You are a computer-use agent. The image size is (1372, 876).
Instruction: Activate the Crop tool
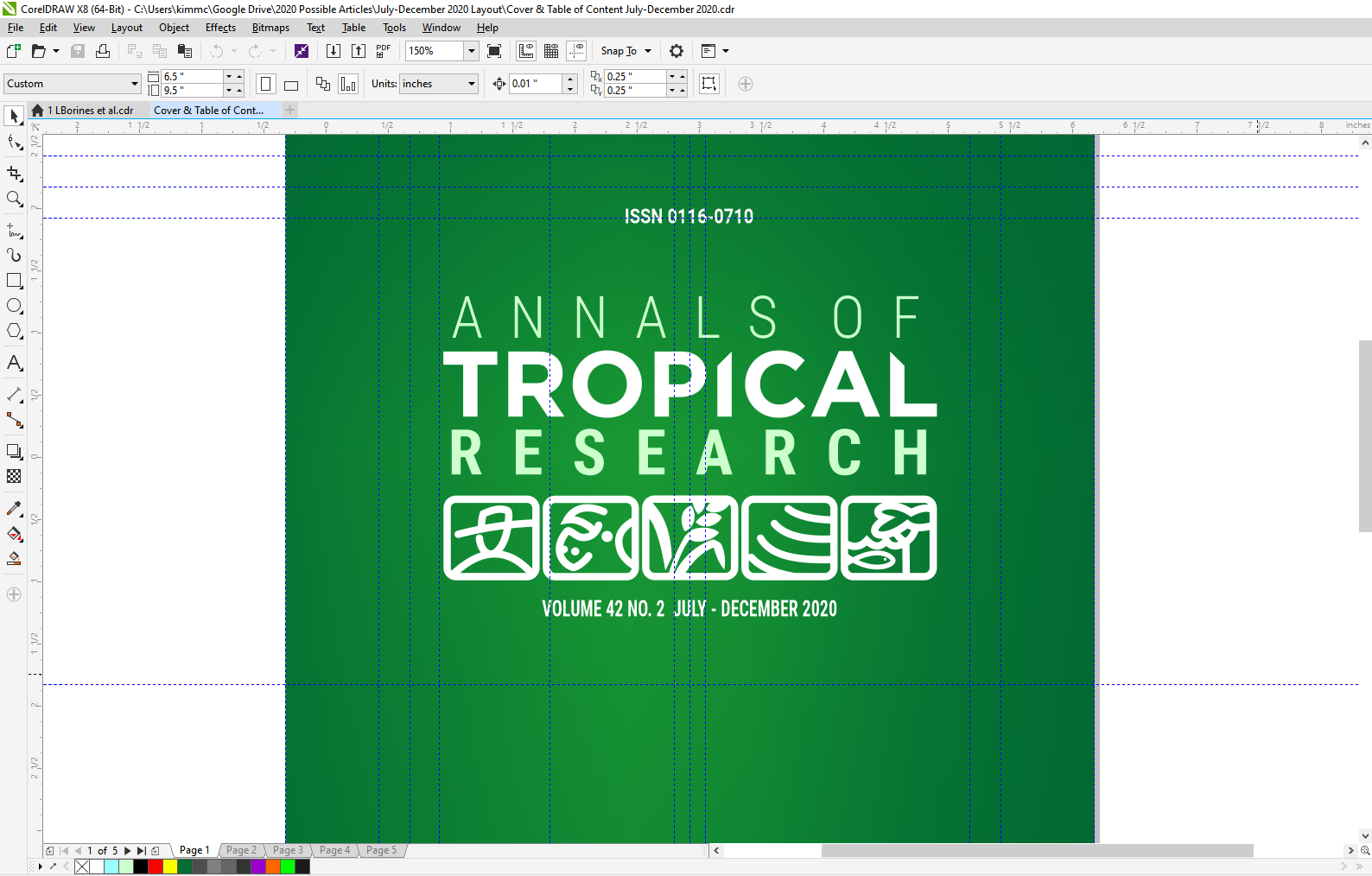click(x=14, y=174)
